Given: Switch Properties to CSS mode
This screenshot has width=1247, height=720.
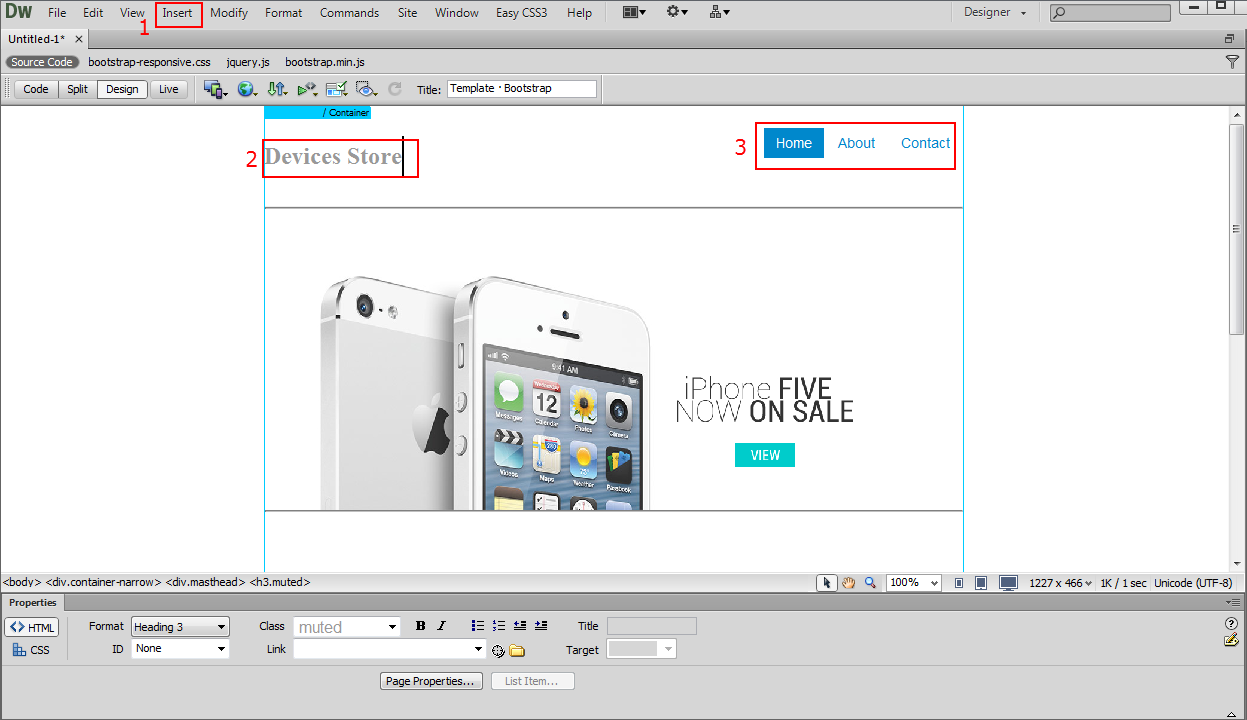Looking at the screenshot, I should click(32, 650).
